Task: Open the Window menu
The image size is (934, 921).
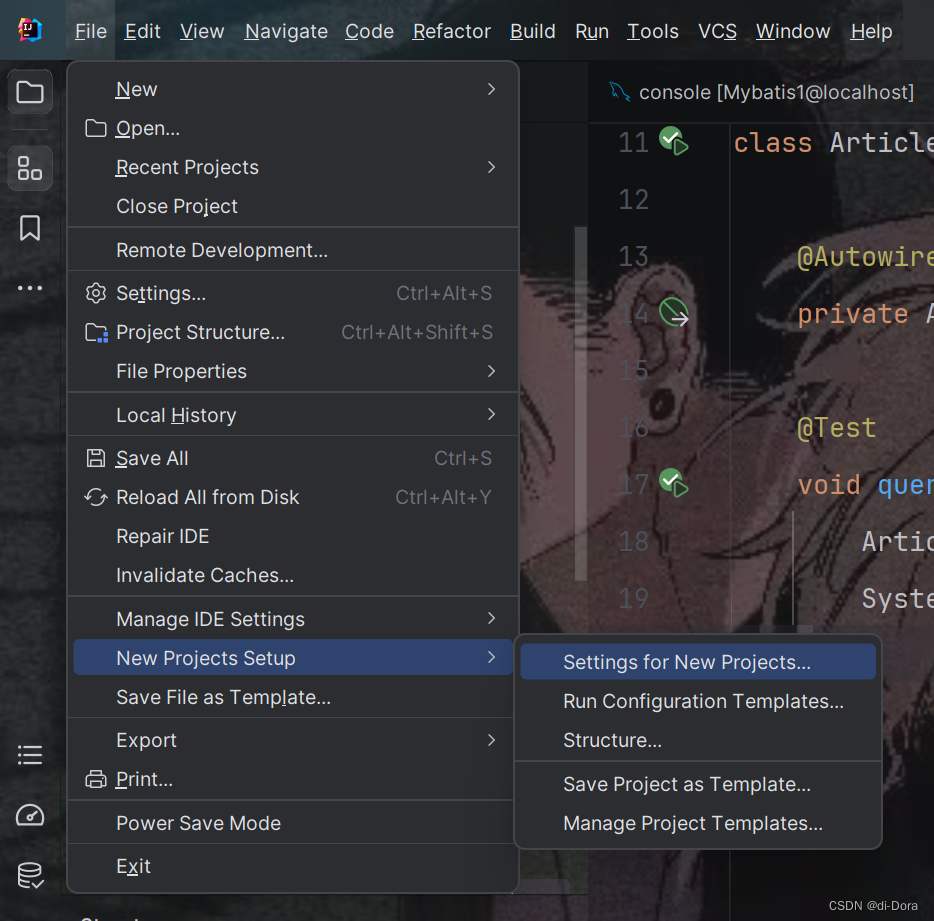Action: point(792,31)
